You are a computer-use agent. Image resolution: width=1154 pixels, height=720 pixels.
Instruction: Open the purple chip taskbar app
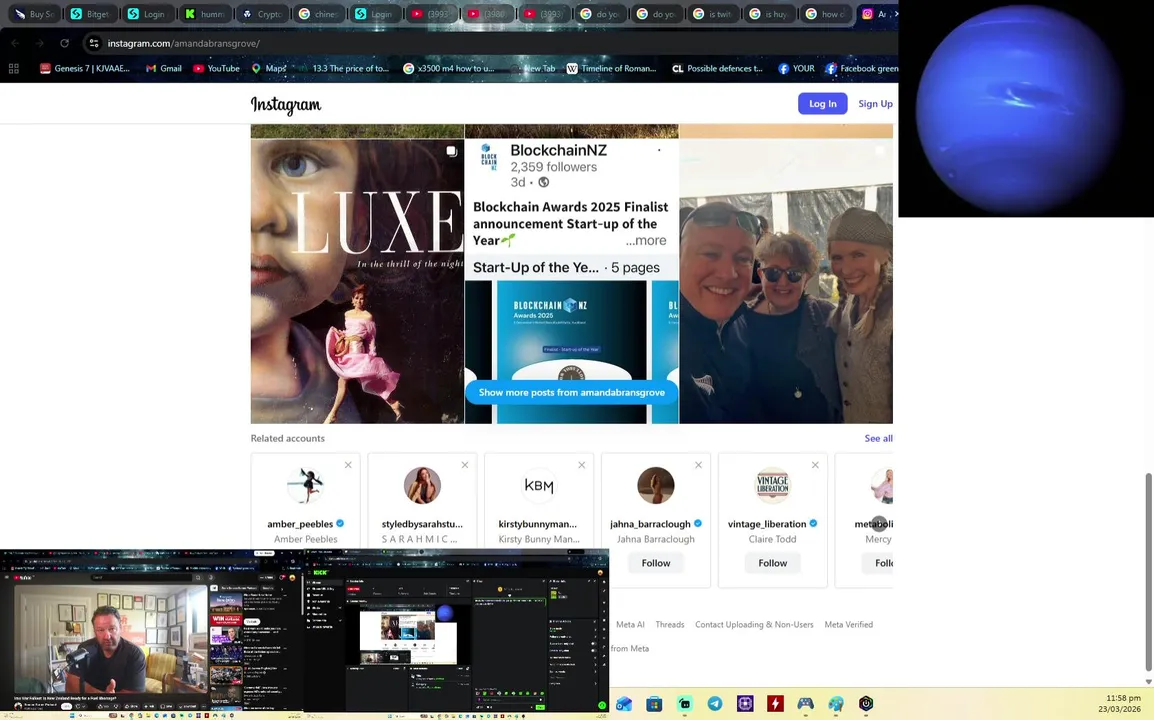pos(745,704)
